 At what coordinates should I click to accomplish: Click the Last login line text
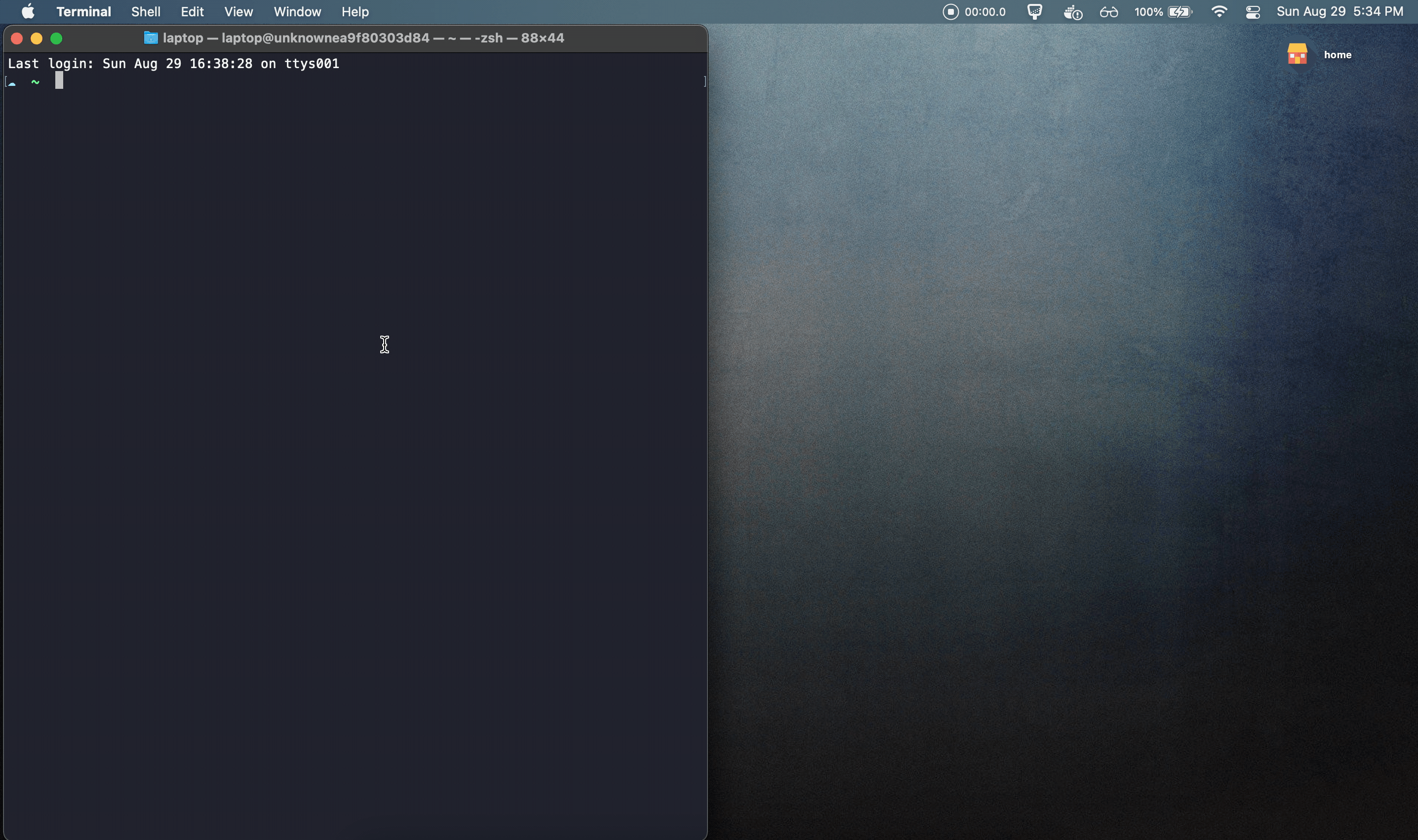point(173,63)
